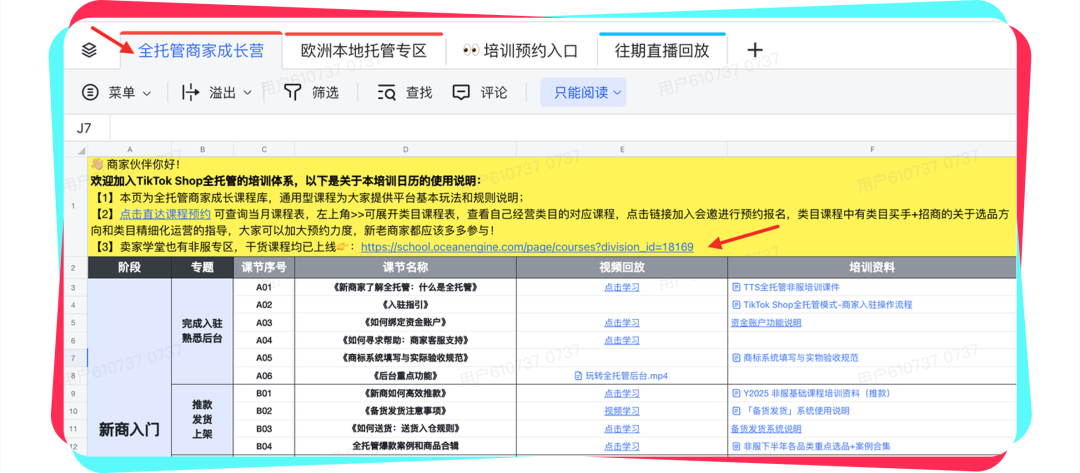Select cell 《如何寻求帮助：商家客服支持》

(405, 340)
